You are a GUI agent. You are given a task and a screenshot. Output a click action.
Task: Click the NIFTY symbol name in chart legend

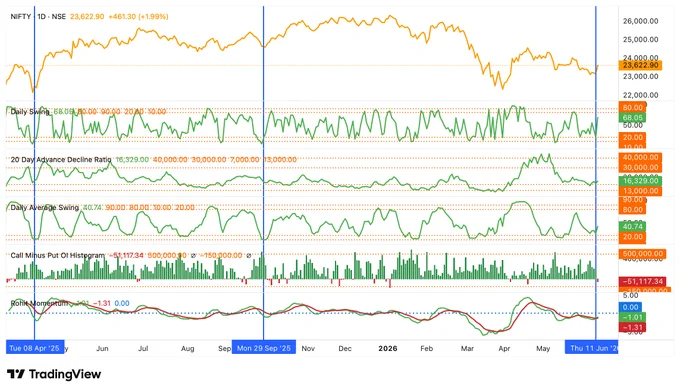[x=20, y=16]
